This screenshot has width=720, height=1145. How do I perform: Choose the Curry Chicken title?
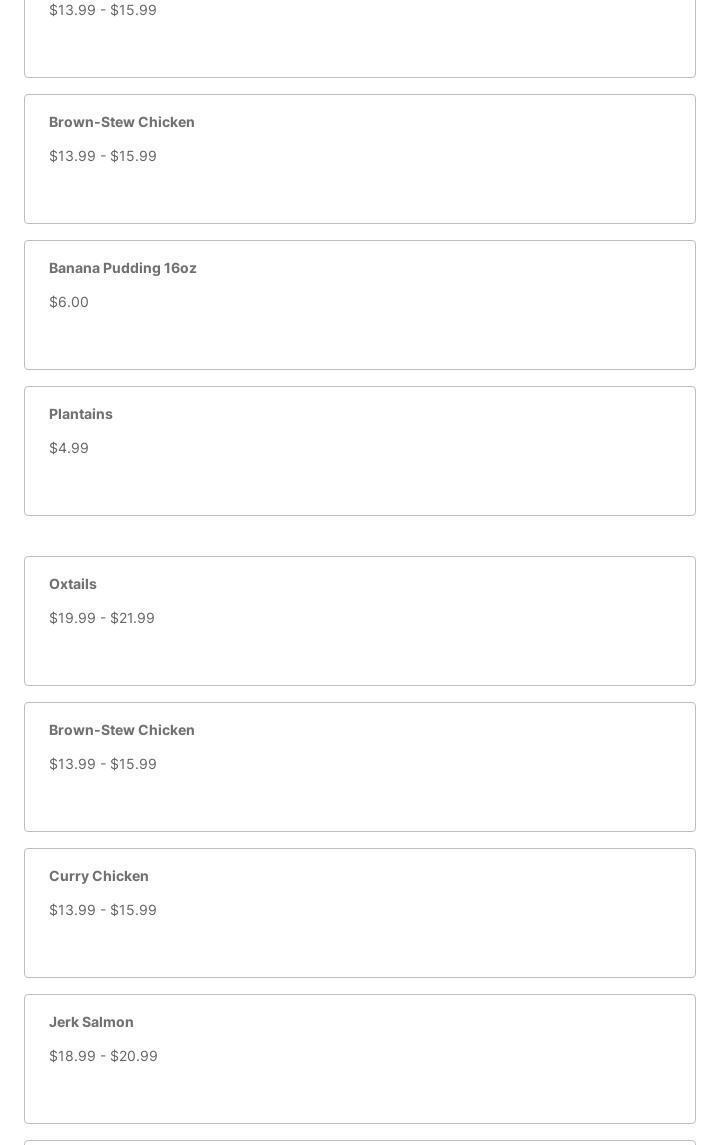click(99, 876)
